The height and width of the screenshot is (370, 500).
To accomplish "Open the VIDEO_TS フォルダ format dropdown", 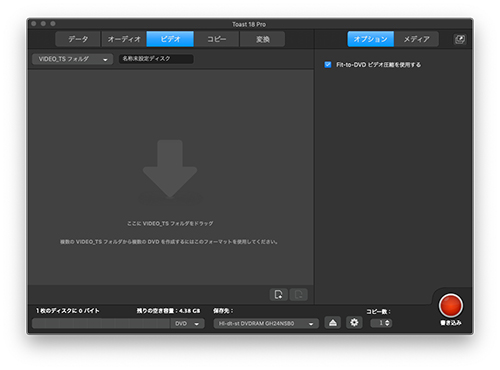I will (x=73, y=59).
